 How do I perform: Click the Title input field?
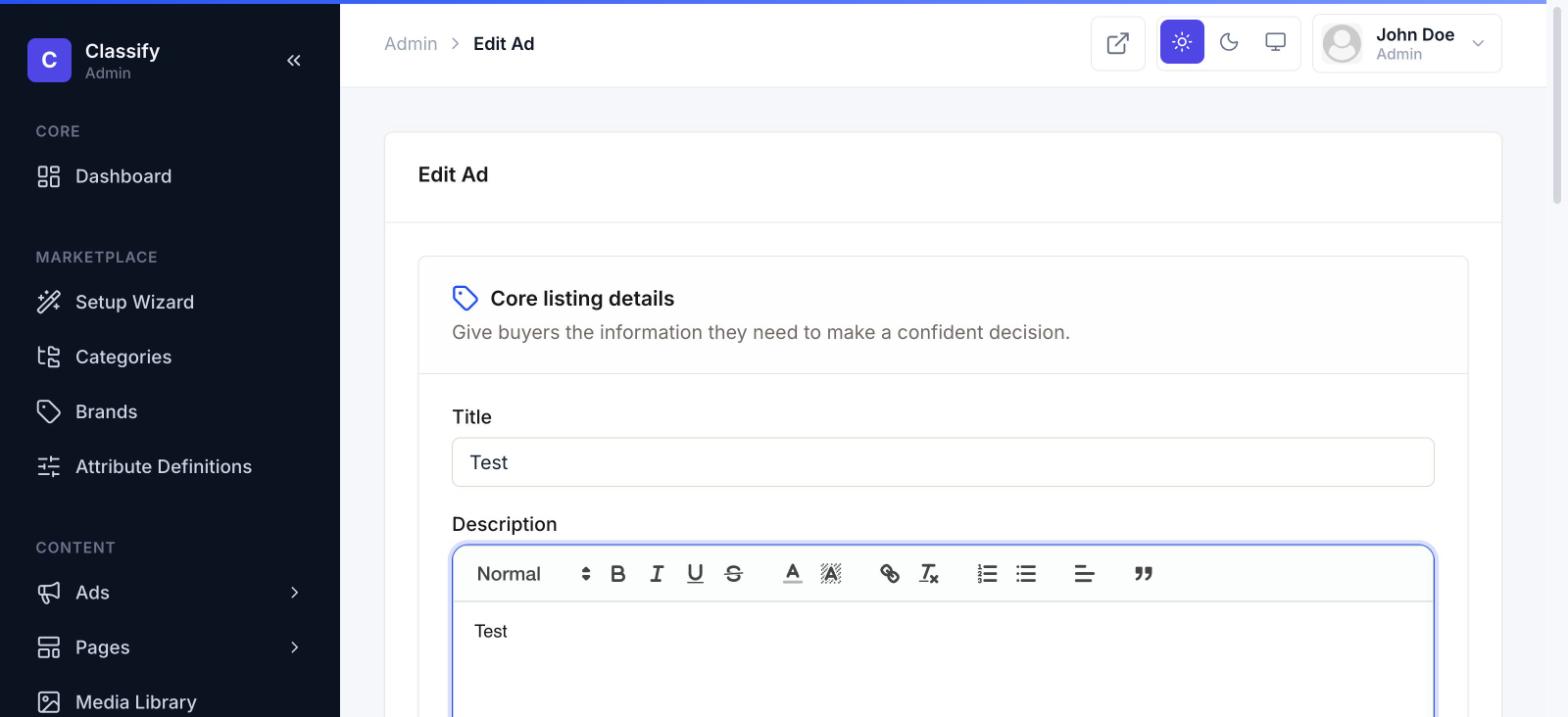[943, 462]
